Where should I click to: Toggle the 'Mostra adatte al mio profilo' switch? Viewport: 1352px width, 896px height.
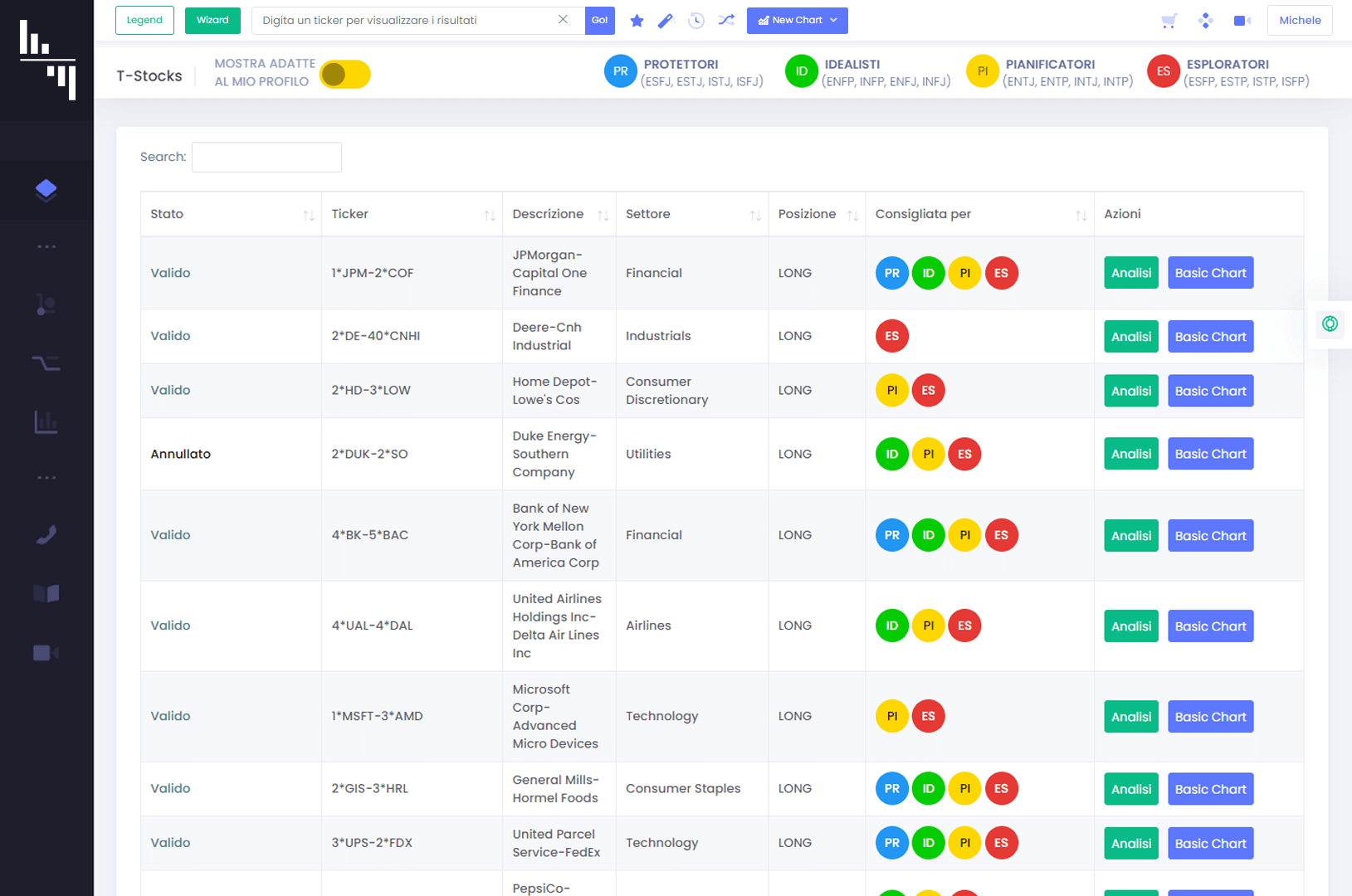tap(345, 75)
